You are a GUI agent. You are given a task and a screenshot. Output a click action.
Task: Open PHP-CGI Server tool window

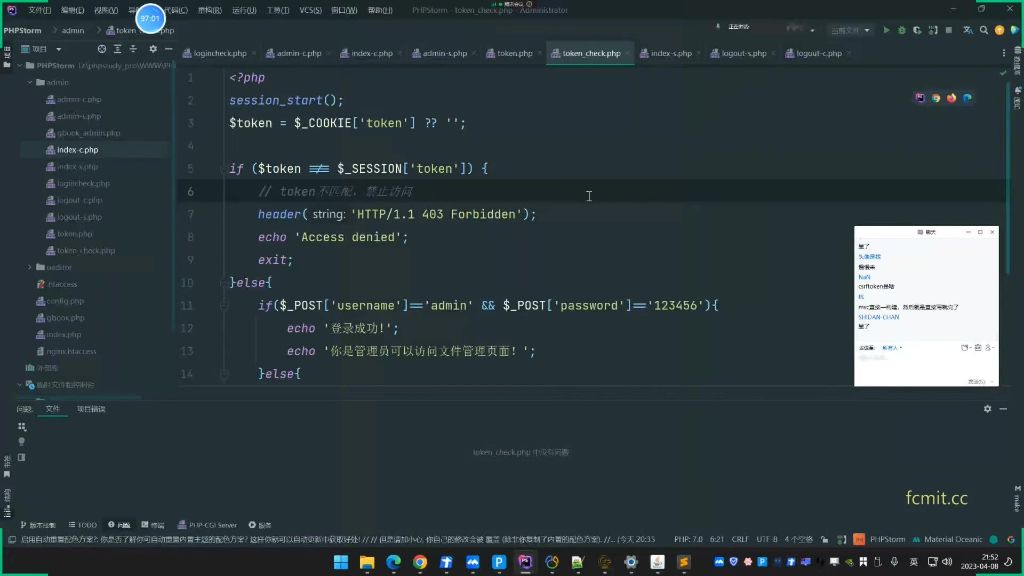[x=208, y=525]
